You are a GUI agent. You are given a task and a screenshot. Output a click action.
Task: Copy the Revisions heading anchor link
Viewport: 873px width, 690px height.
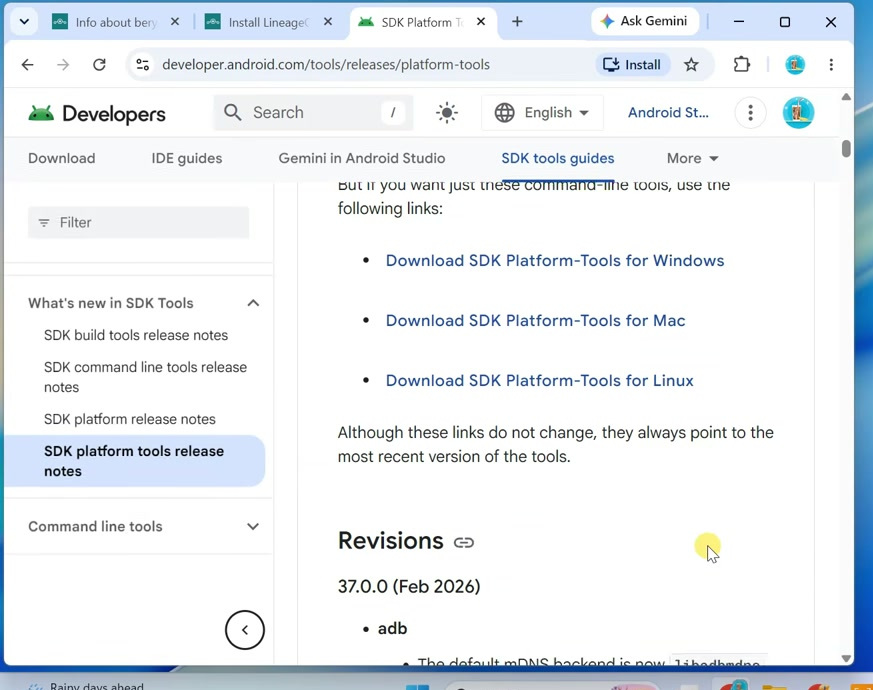(463, 542)
